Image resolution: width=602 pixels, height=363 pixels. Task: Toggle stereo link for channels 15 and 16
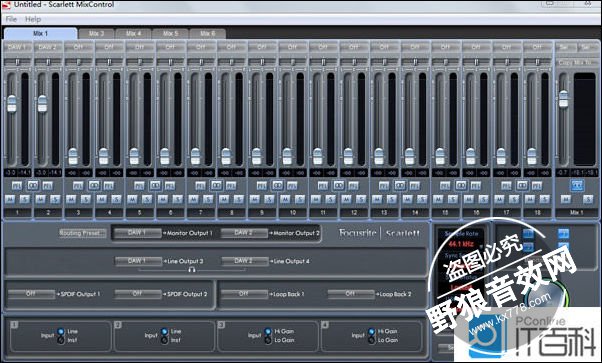pos(461,186)
